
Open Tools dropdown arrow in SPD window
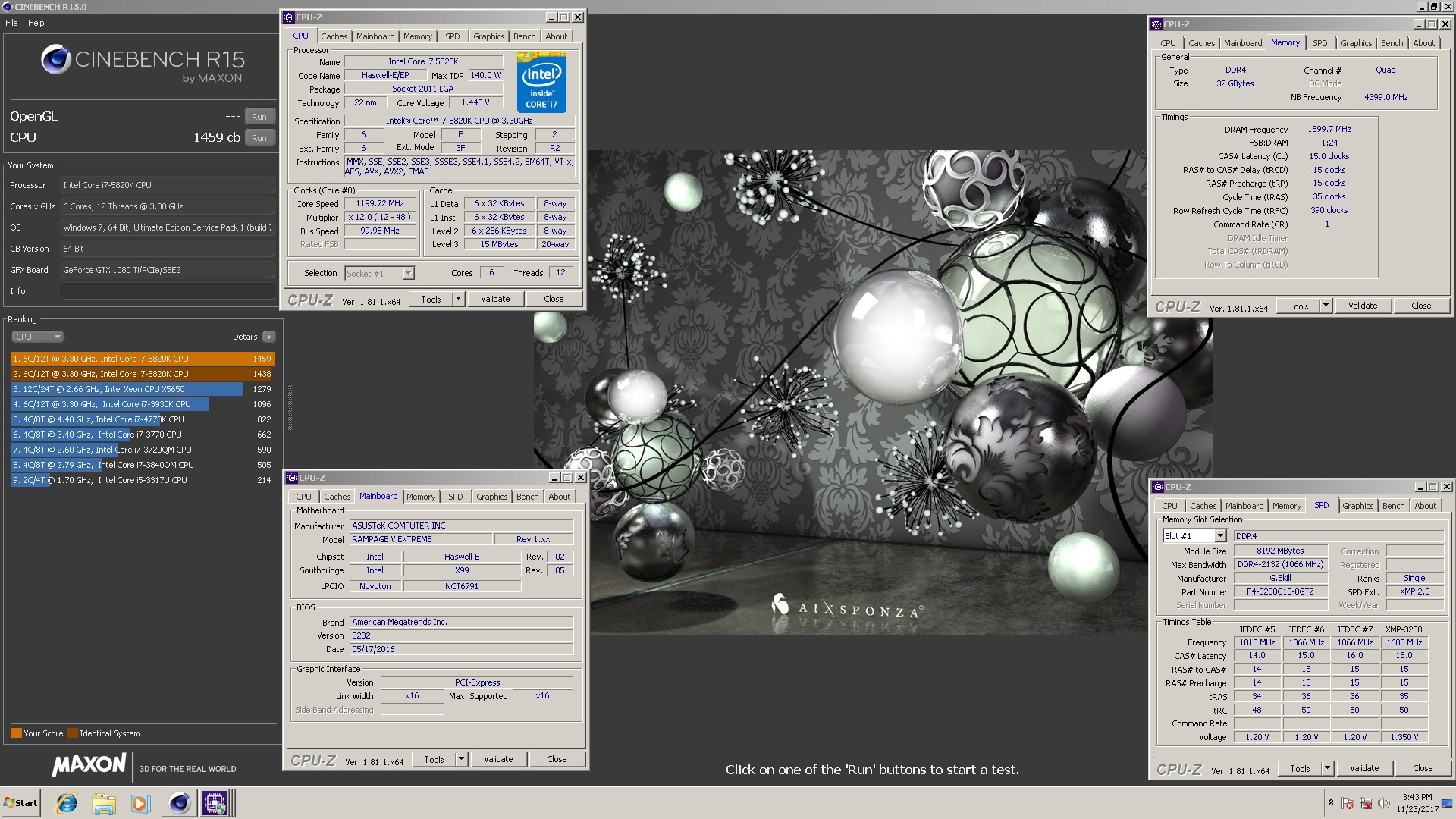coord(1327,768)
